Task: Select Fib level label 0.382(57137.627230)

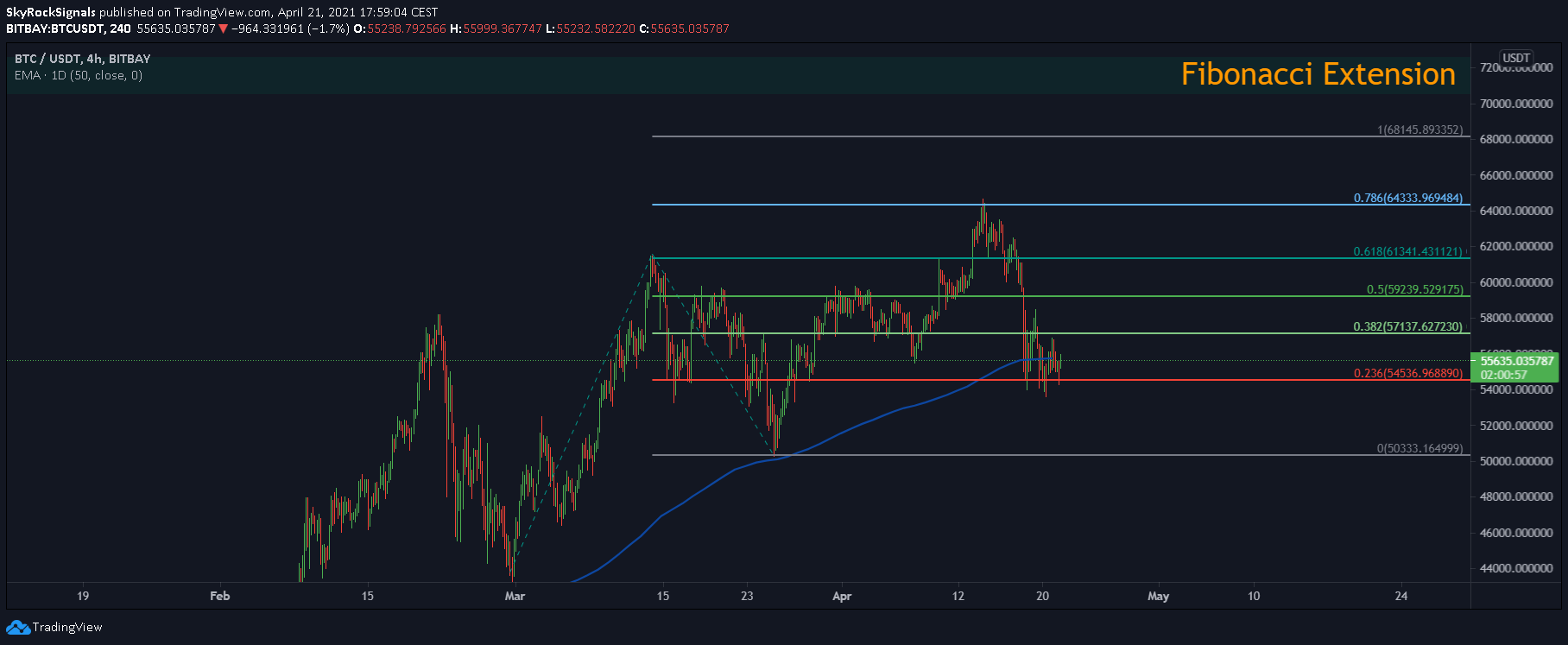Action: tap(1408, 326)
